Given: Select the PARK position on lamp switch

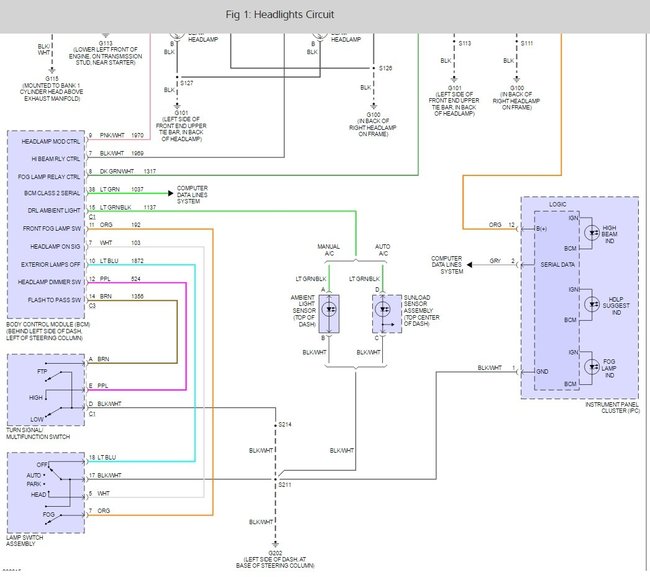Looking at the screenshot, I should [34, 484].
